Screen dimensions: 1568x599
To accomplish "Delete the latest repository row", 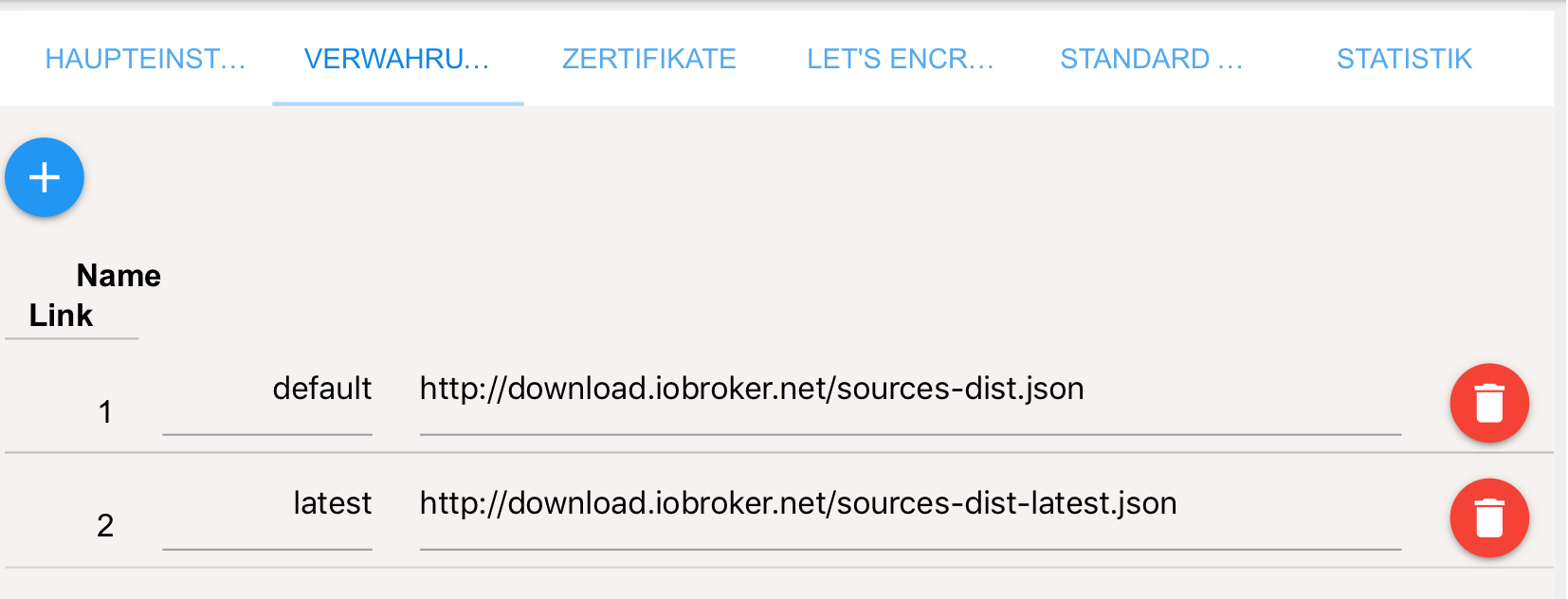I will (x=1489, y=517).
